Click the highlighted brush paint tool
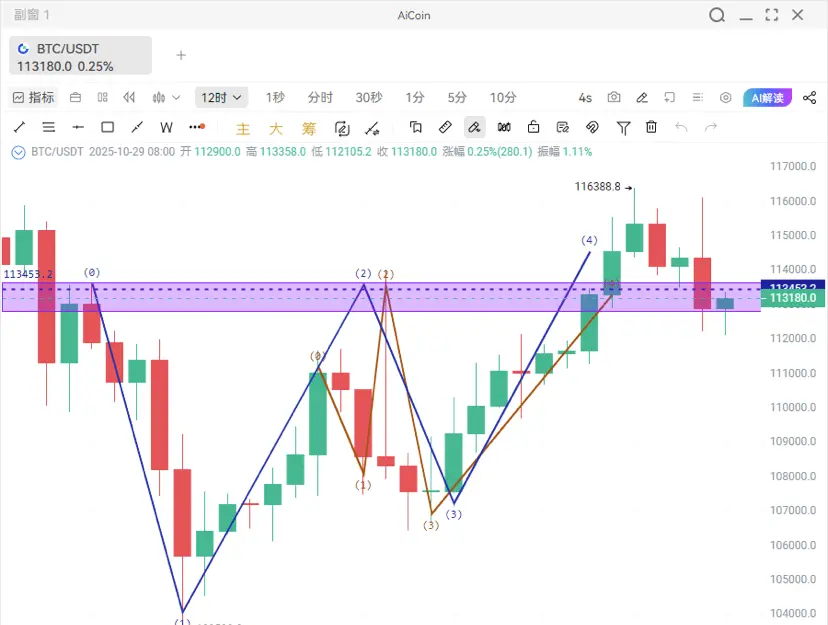Viewport: 828px width, 625px height. (474, 127)
